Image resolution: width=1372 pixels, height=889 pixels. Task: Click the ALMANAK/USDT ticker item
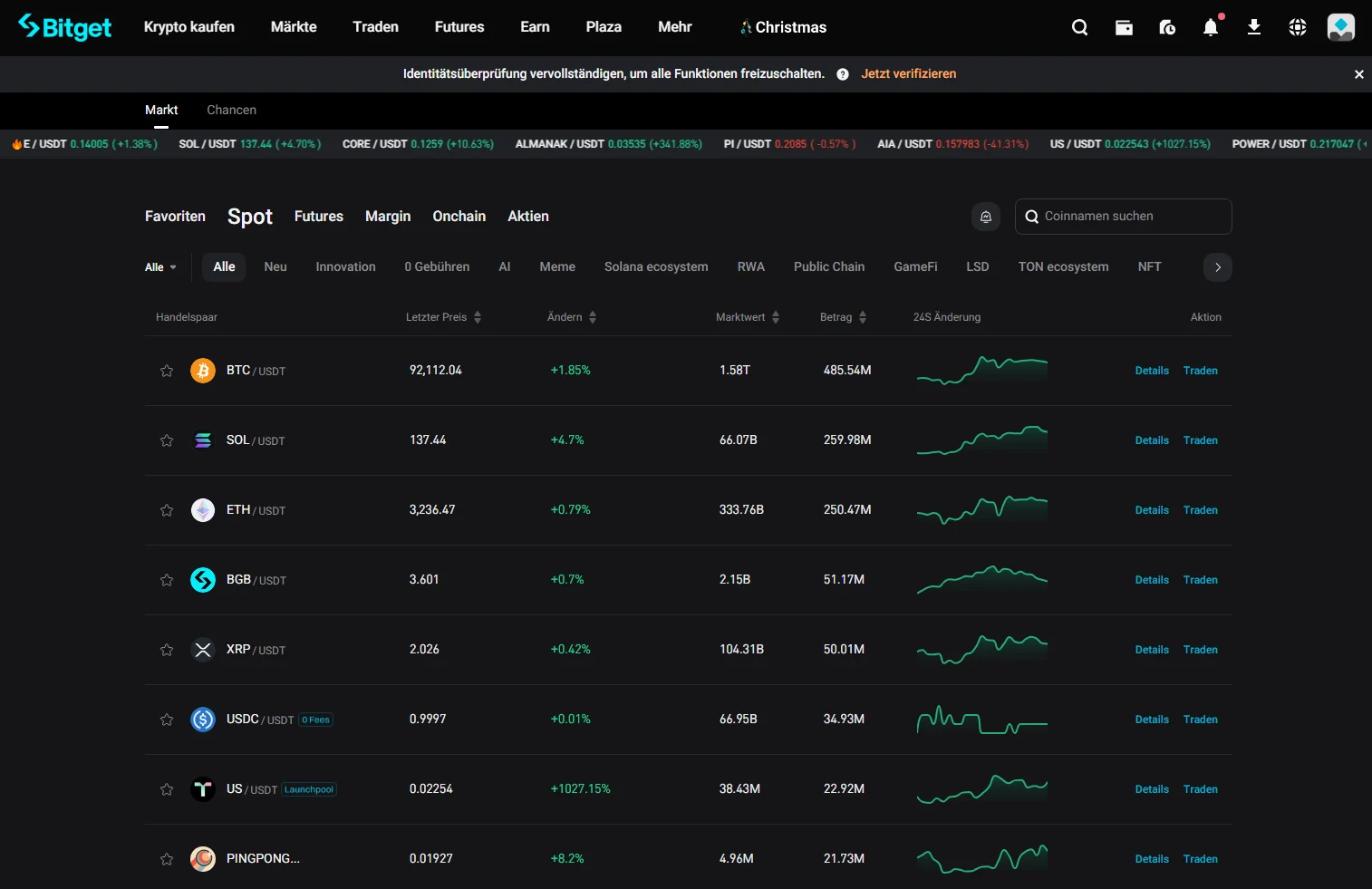609,144
